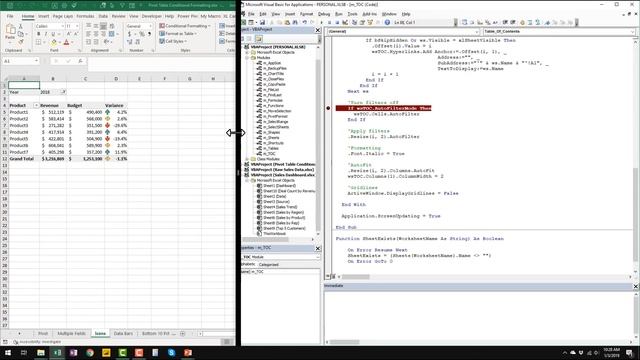The image size is (640, 360).
Task: Switch to Categorized tab in Properties
Action: 269,264
